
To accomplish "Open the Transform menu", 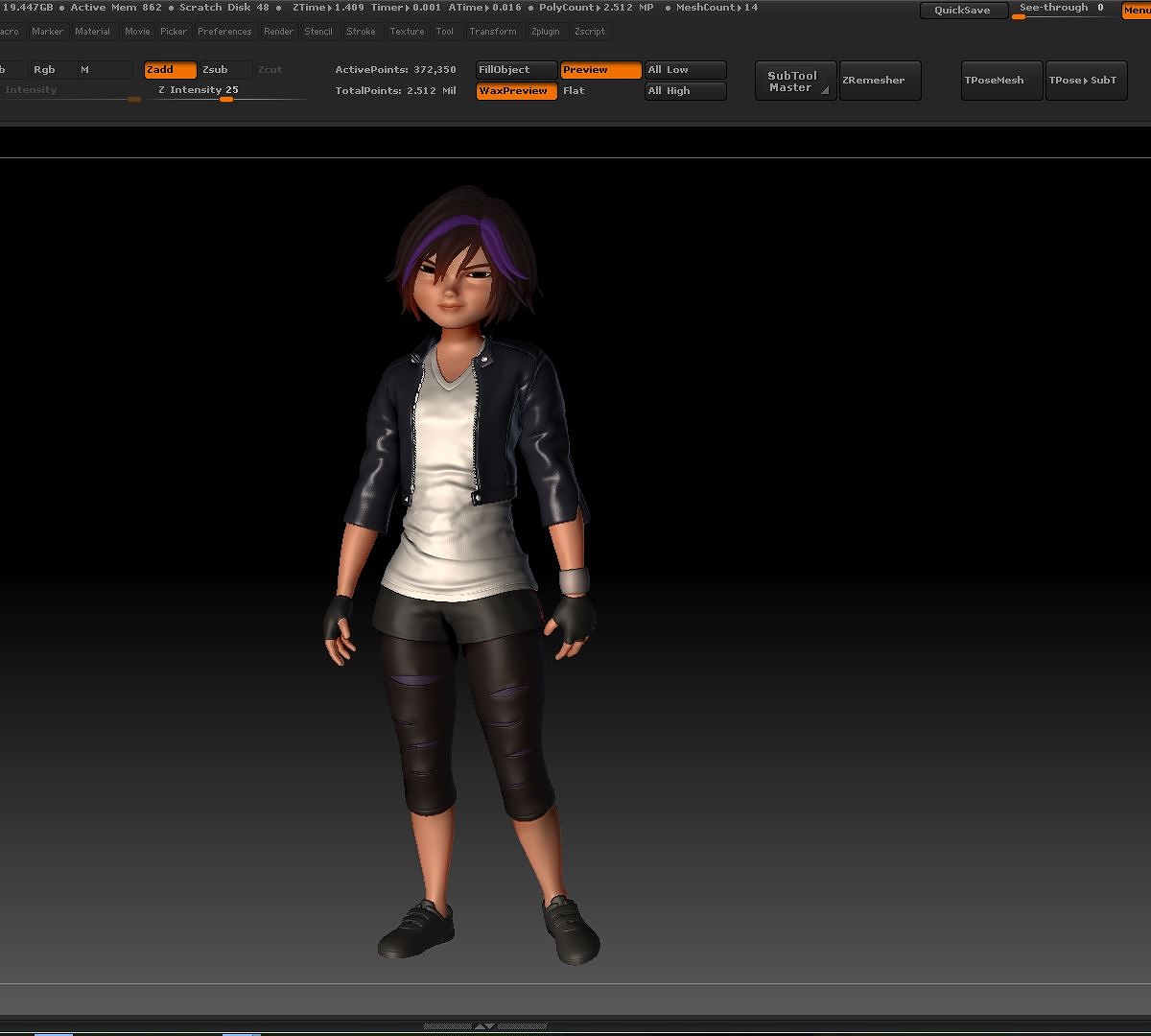I will click(493, 32).
